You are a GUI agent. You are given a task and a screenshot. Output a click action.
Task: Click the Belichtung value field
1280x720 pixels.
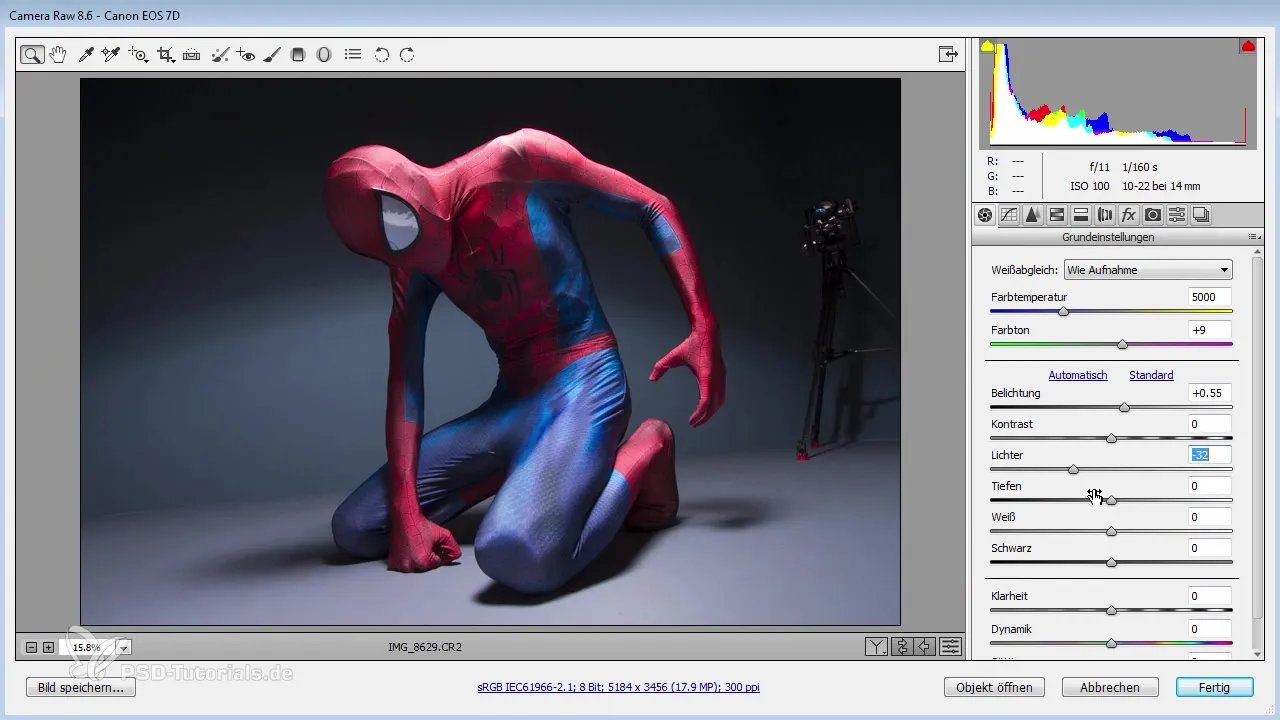1210,393
